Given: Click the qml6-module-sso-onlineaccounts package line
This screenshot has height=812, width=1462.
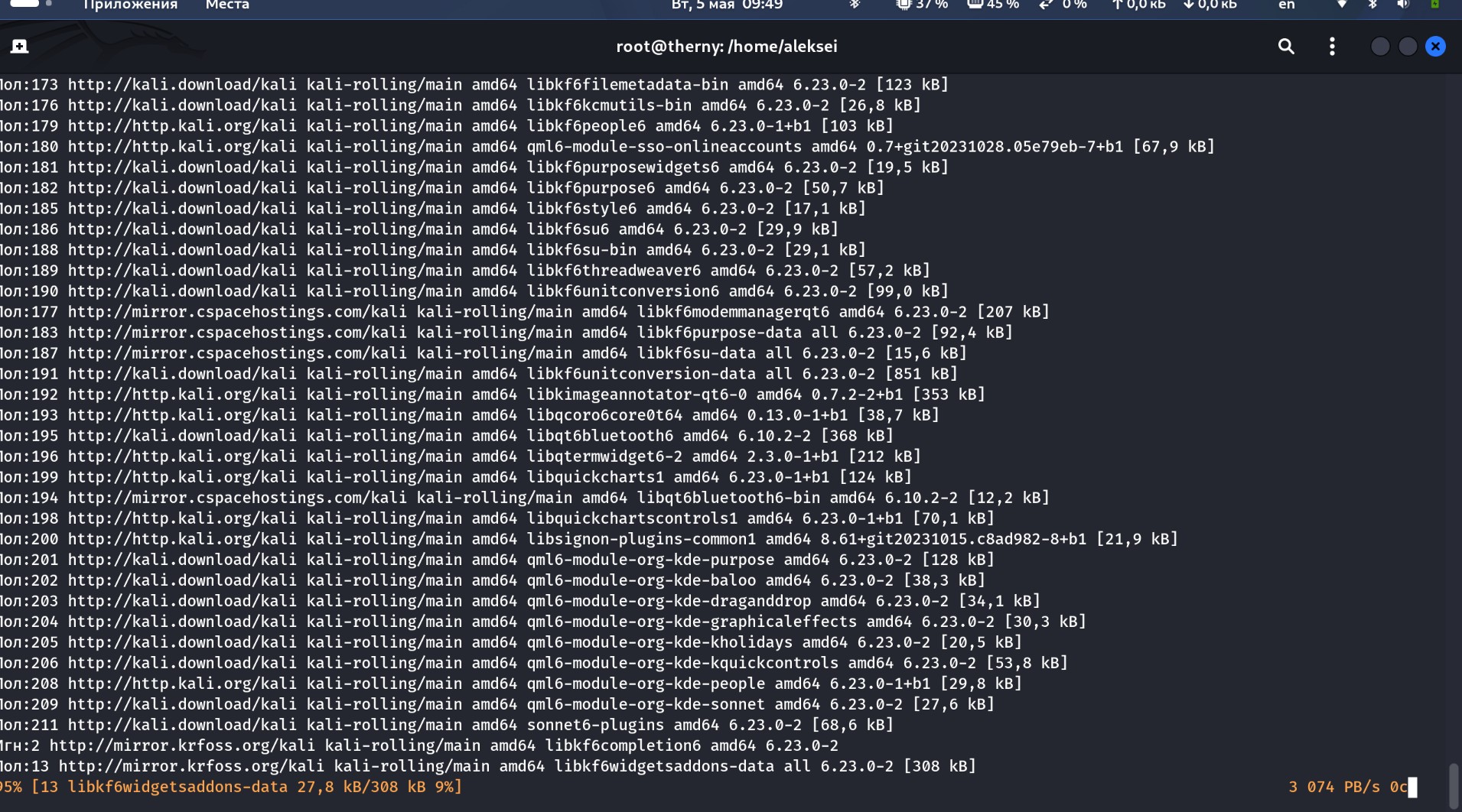Looking at the screenshot, I should (607, 147).
